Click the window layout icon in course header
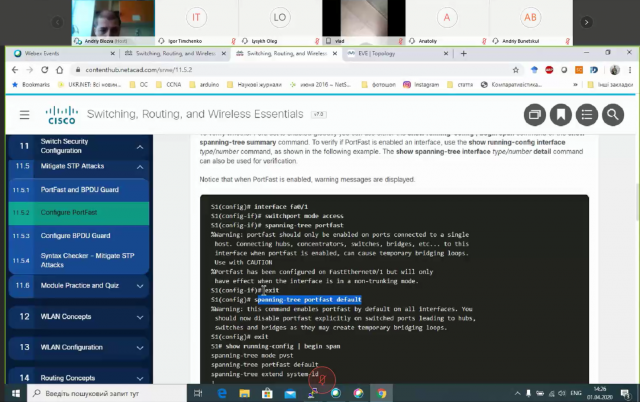640x402 pixels. (x=535, y=114)
